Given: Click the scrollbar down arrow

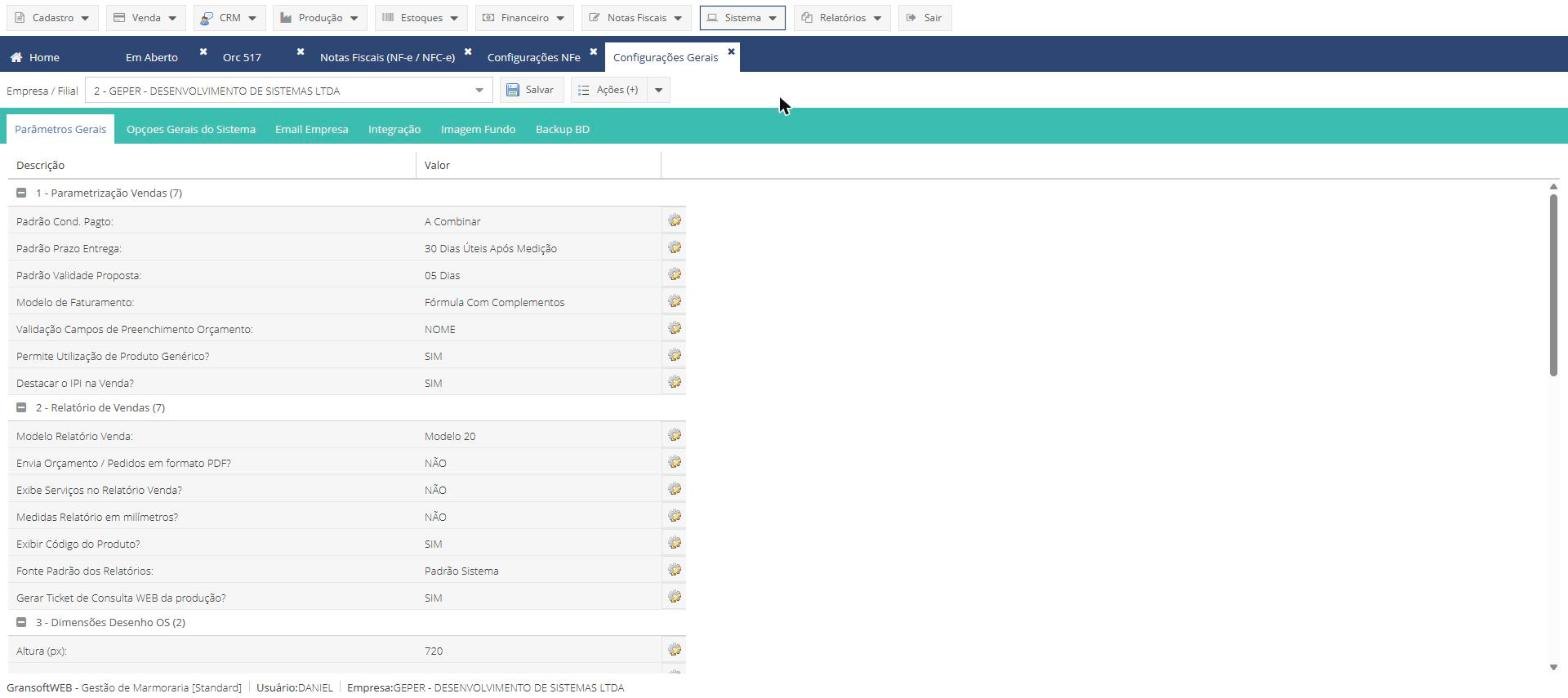Looking at the screenshot, I should tap(1553, 667).
